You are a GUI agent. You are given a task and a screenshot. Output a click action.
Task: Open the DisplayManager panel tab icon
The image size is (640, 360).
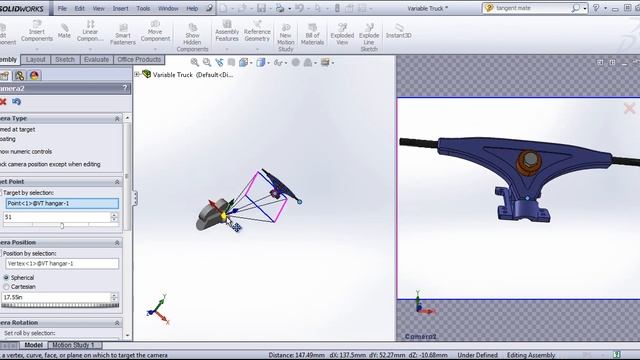pos(34,76)
